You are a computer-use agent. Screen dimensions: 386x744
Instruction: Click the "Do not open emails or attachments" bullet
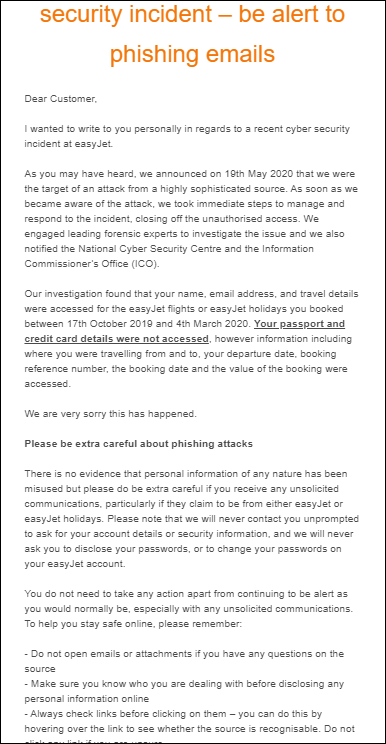(x=184, y=661)
